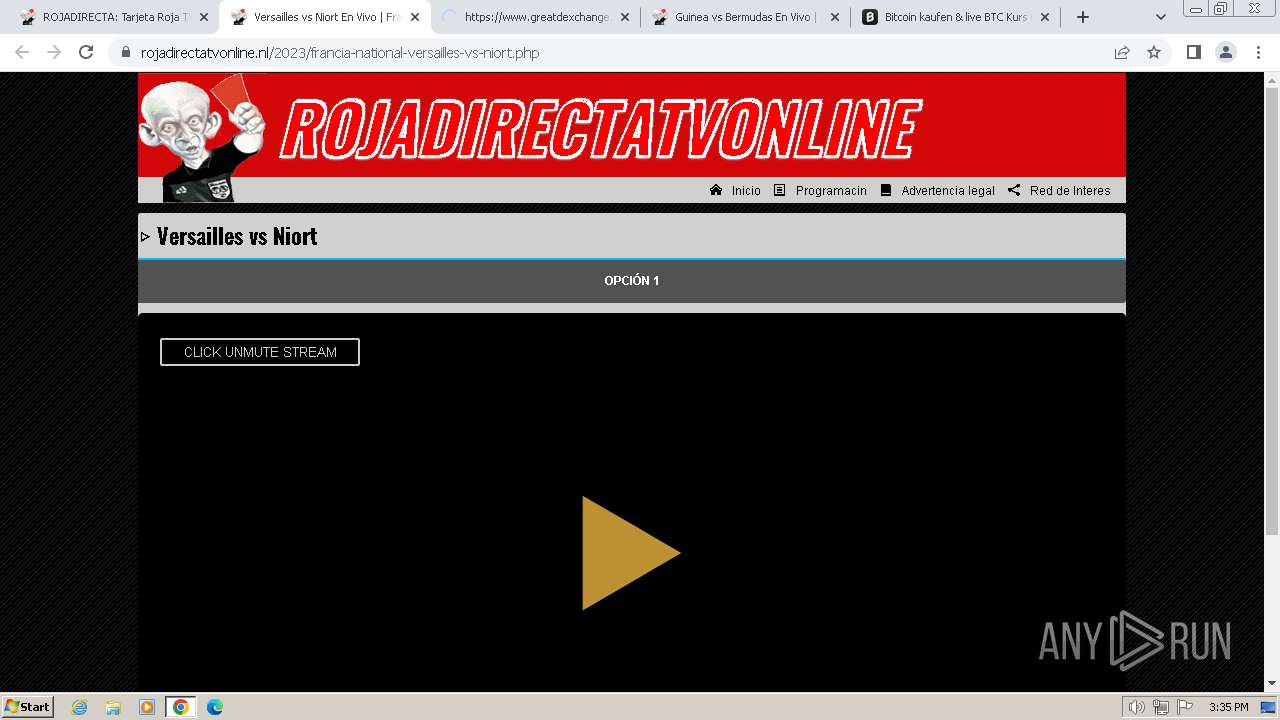Open Microsoft Edge from the taskbar
1280x720 pixels.
pyautogui.click(x=215, y=707)
